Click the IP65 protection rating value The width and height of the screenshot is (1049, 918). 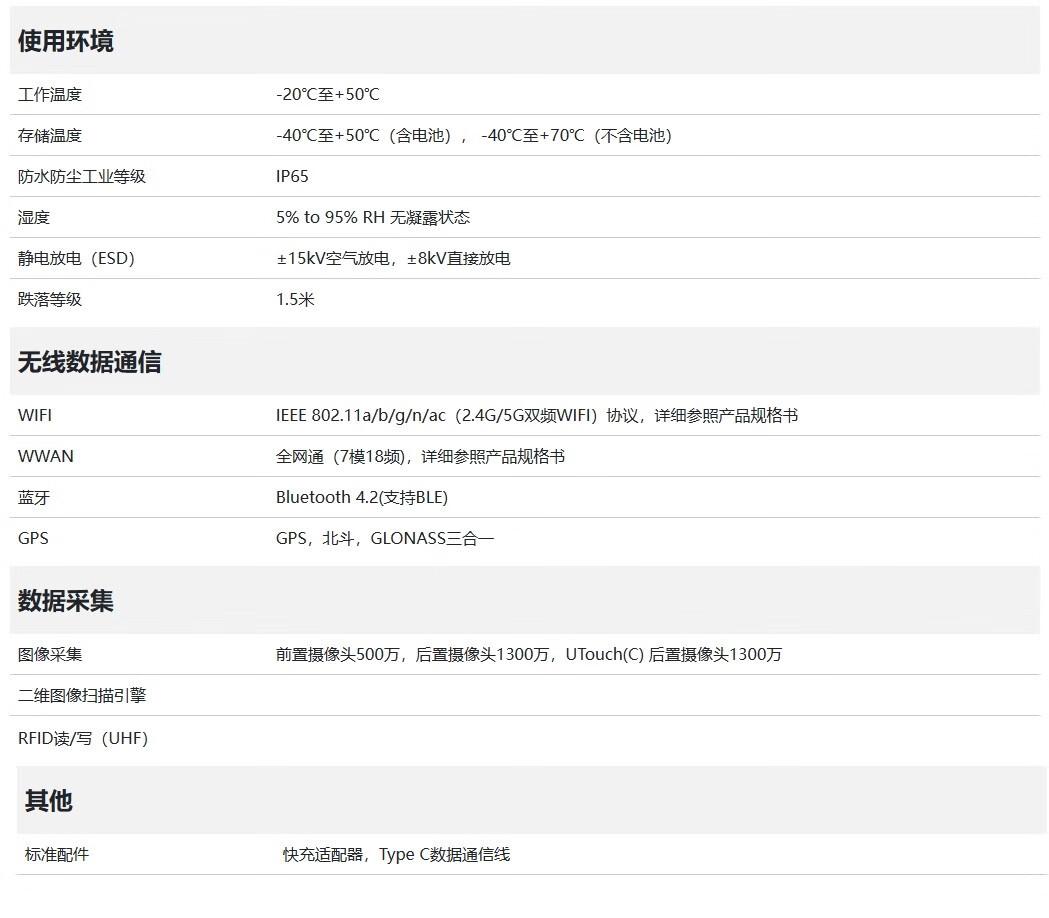[x=292, y=177]
